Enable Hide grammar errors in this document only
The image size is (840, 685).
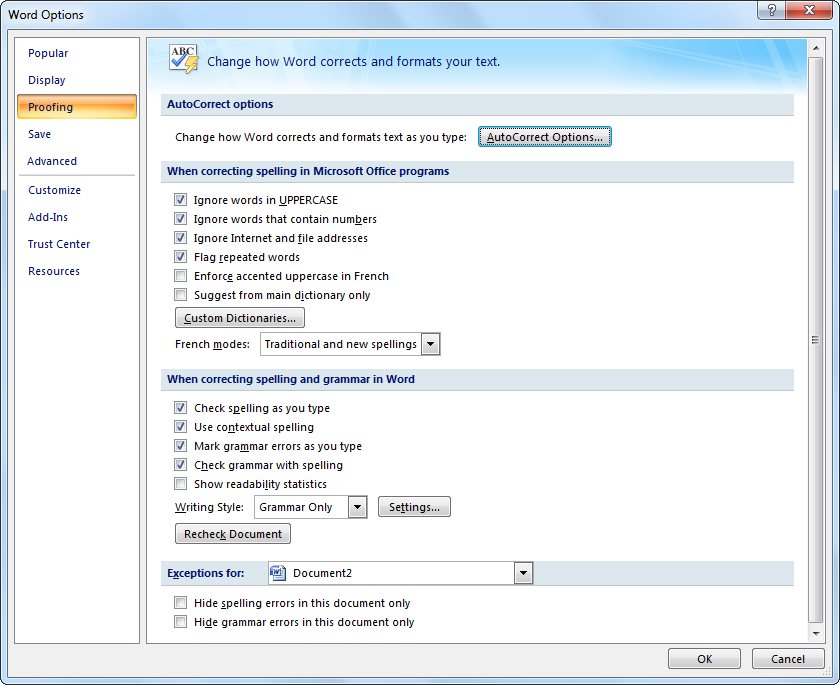[x=181, y=622]
